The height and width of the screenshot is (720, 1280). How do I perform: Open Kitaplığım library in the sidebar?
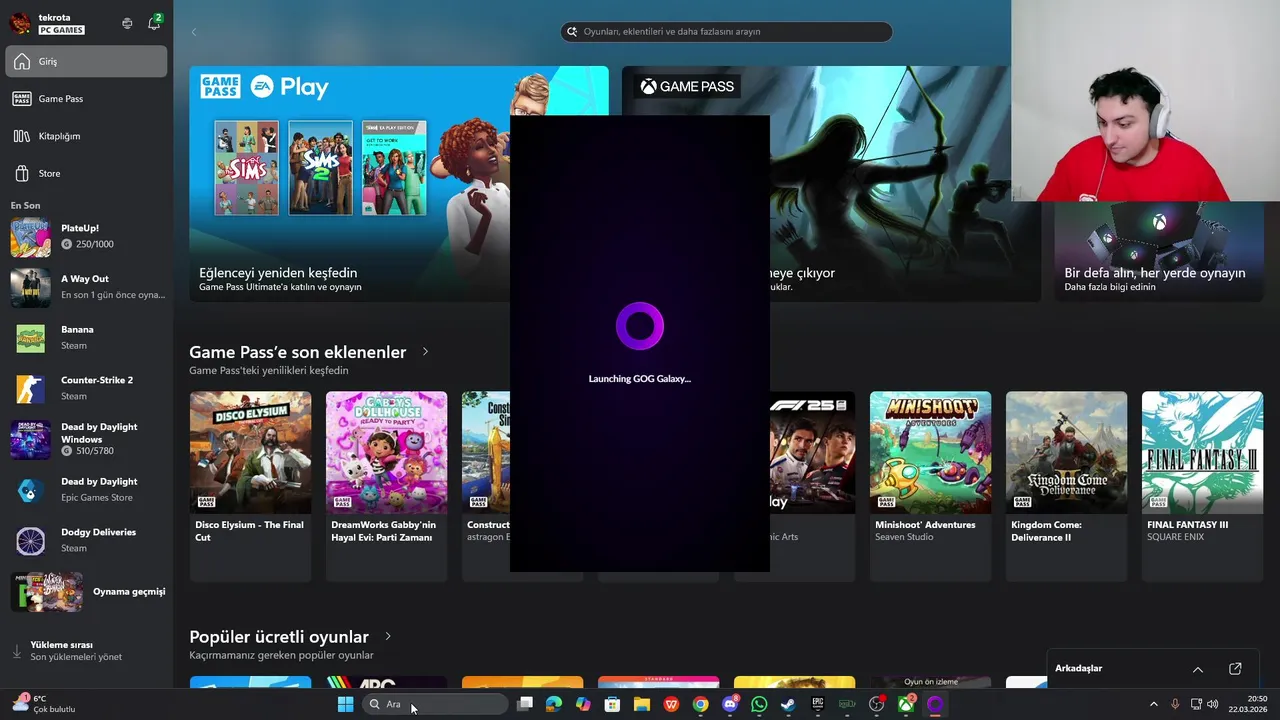tap(86, 136)
